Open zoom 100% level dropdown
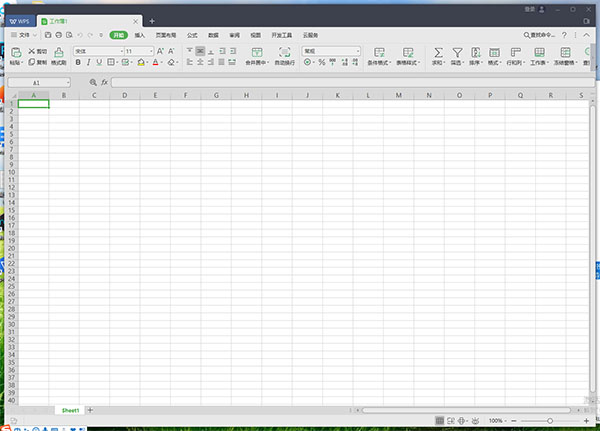This screenshot has height=431, width=600. coord(498,421)
